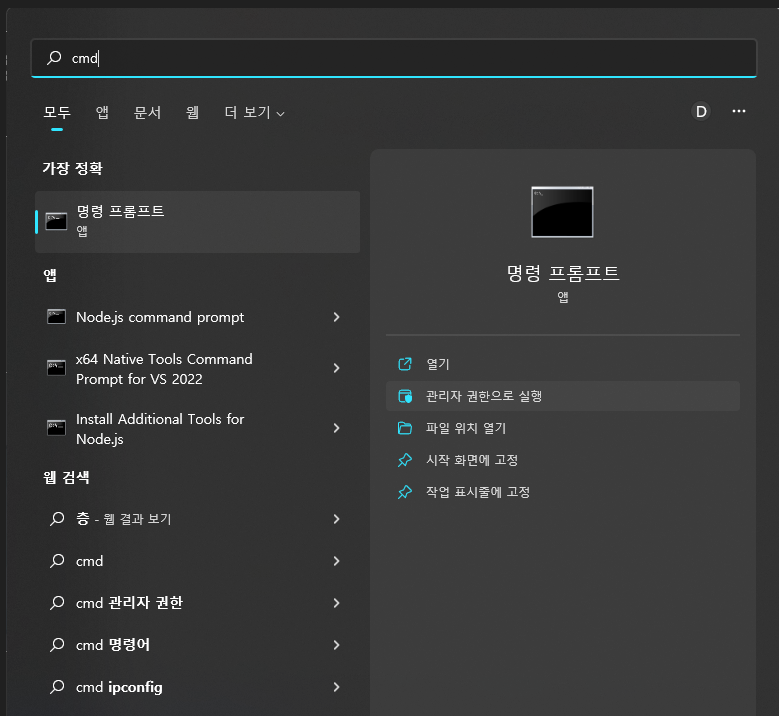Switch to the 문서 tab
This screenshot has width=779, height=716.
click(147, 112)
